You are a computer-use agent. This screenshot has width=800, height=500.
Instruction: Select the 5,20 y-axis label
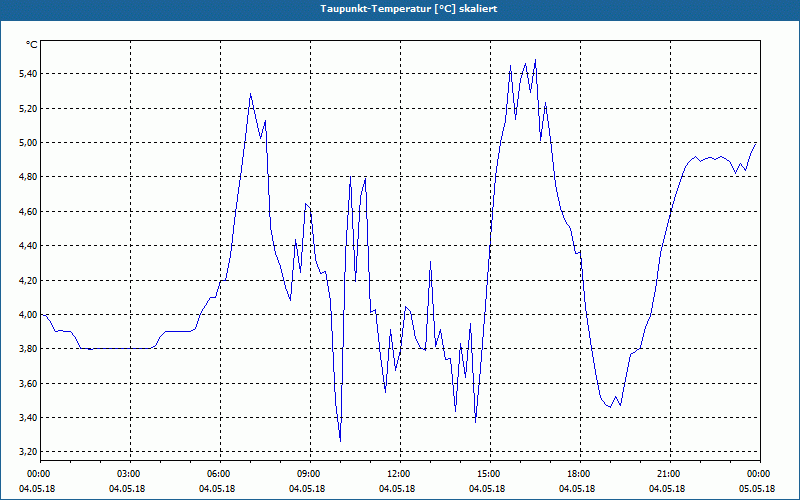pyautogui.click(x=28, y=109)
